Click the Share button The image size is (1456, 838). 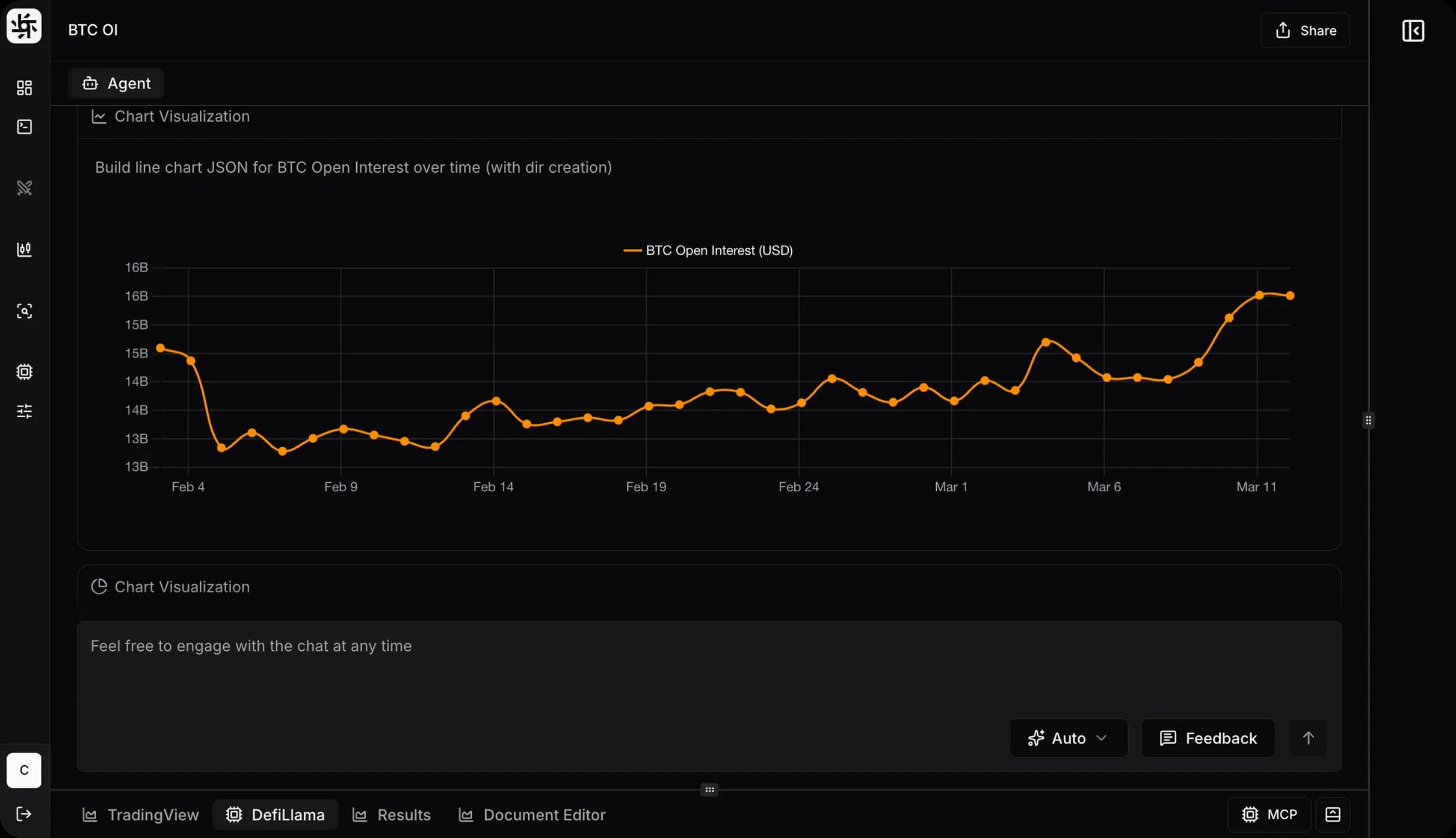[1305, 31]
